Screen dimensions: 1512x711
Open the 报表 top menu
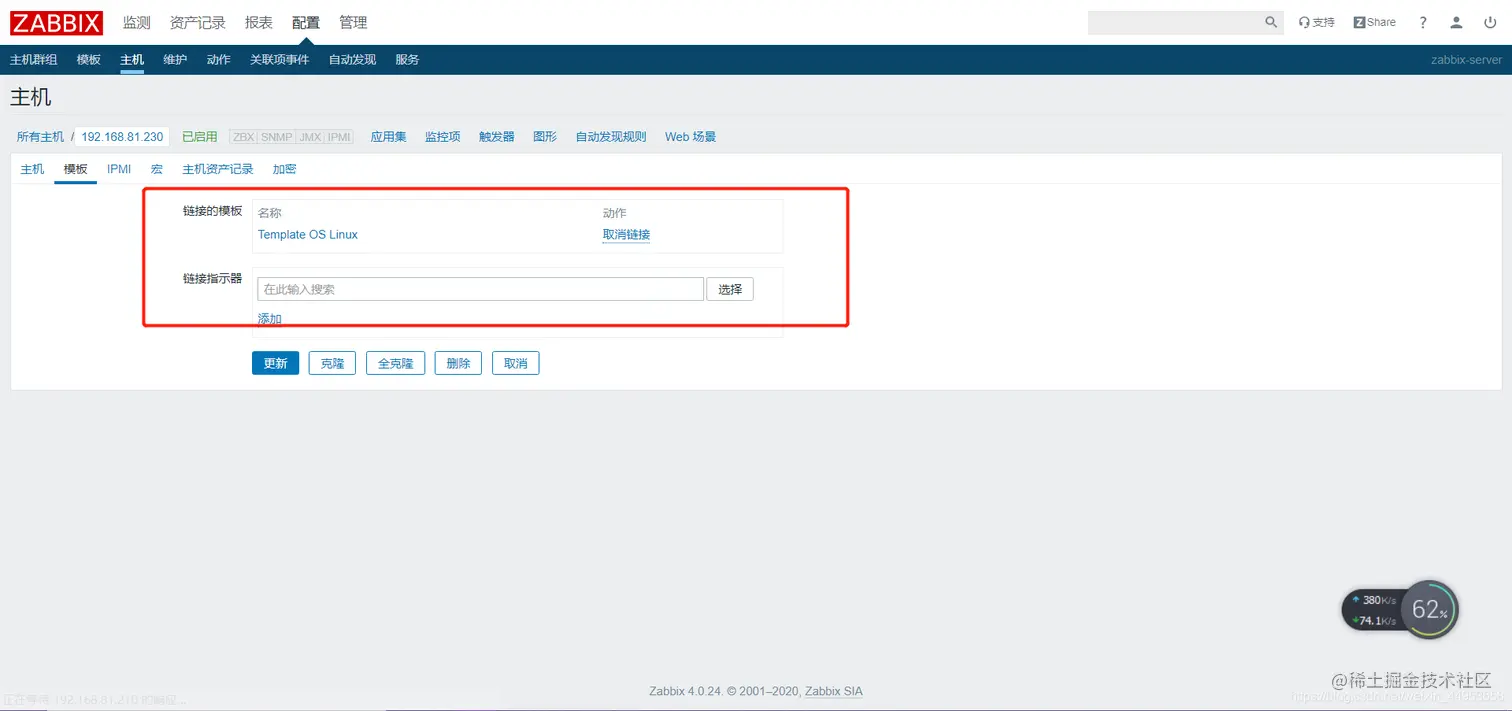[259, 22]
